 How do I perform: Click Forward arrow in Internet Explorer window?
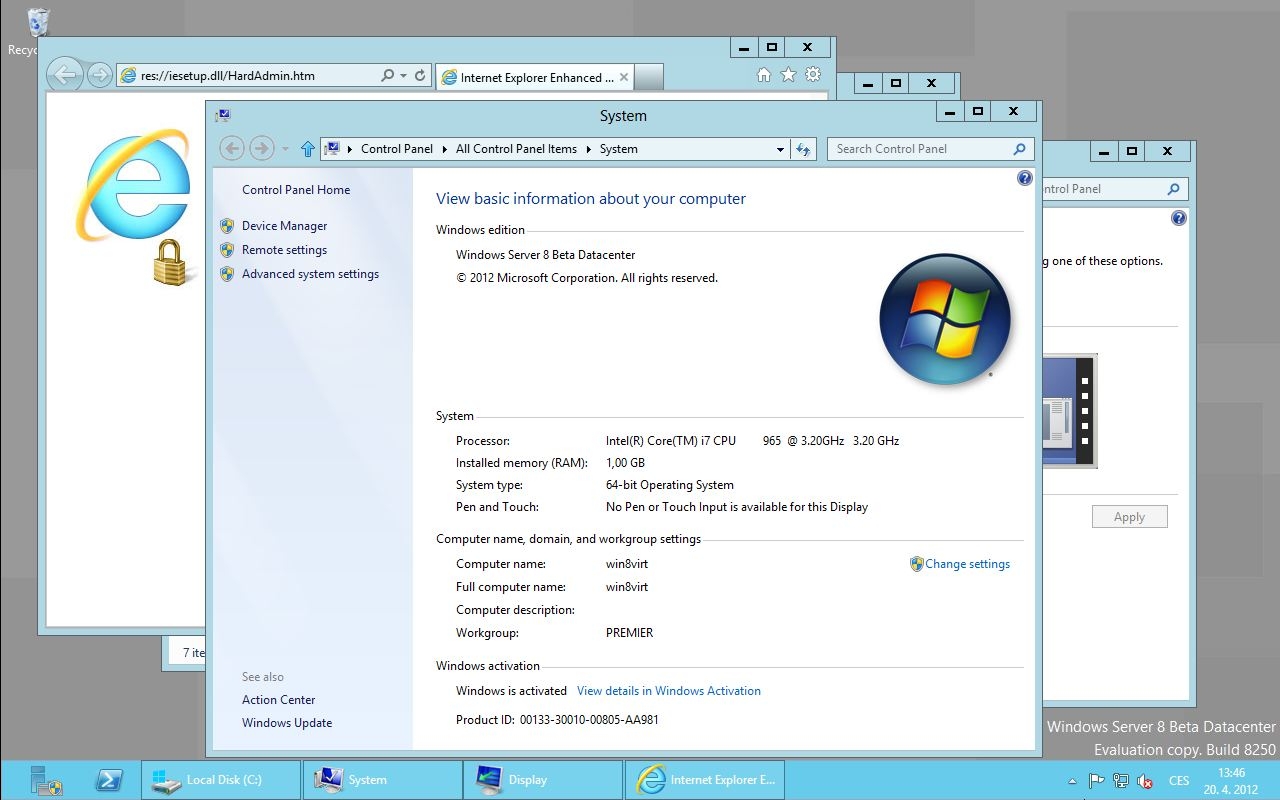pyautogui.click(x=98, y=75)
